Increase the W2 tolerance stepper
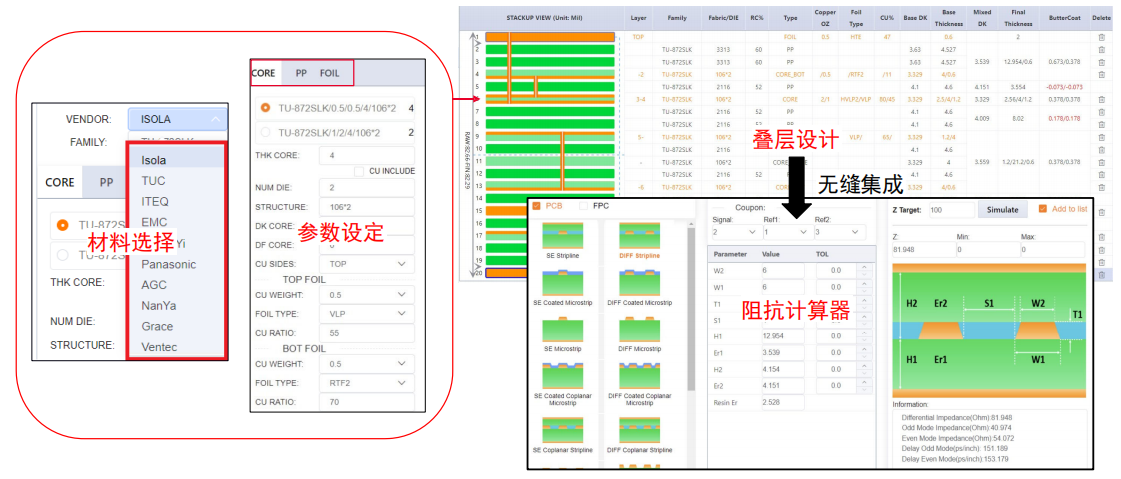The width and height of the screenshot is (1121, 479). coord(864,267)
